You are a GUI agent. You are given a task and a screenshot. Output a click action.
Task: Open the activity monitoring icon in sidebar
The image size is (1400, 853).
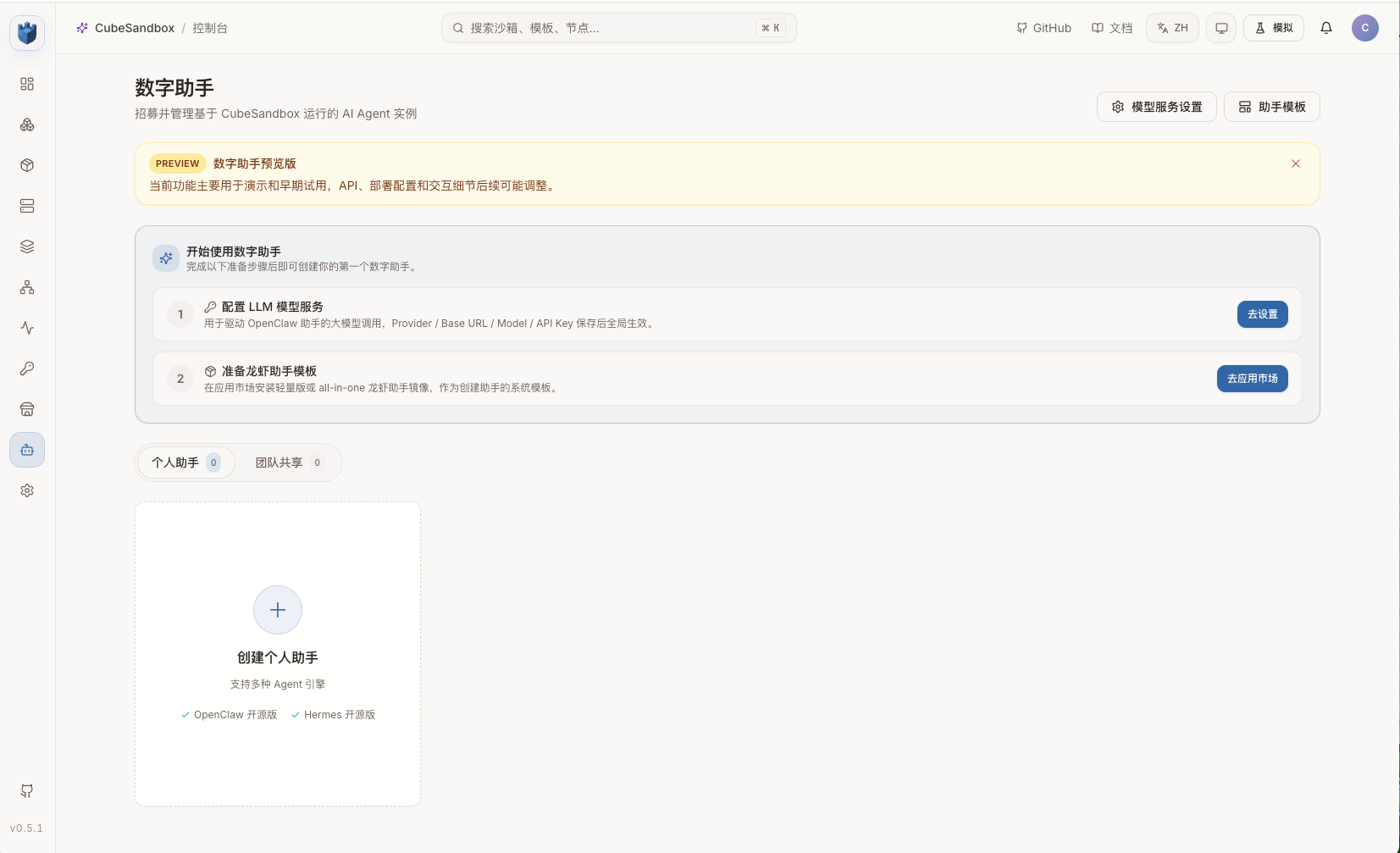click(x=27, y=328)
